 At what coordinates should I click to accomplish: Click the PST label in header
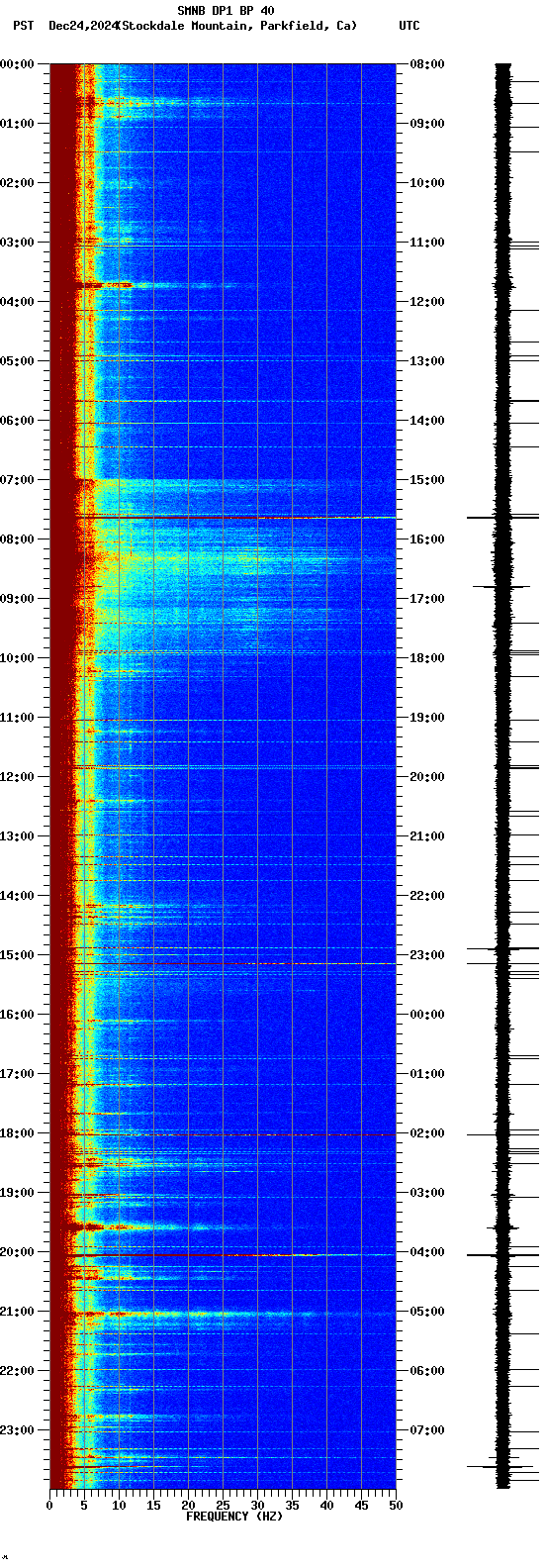23,26
